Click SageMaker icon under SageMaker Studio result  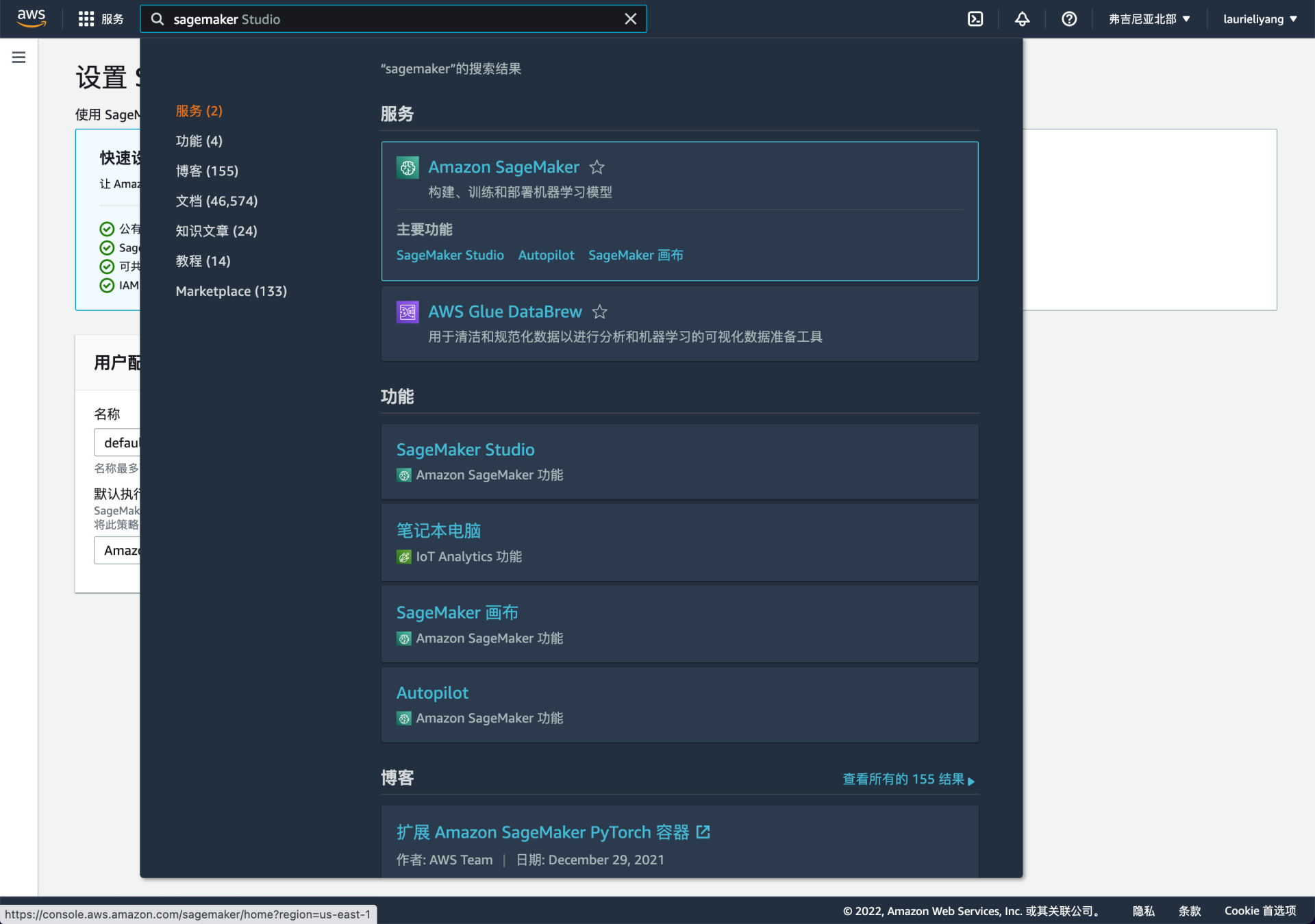[404, 475]
